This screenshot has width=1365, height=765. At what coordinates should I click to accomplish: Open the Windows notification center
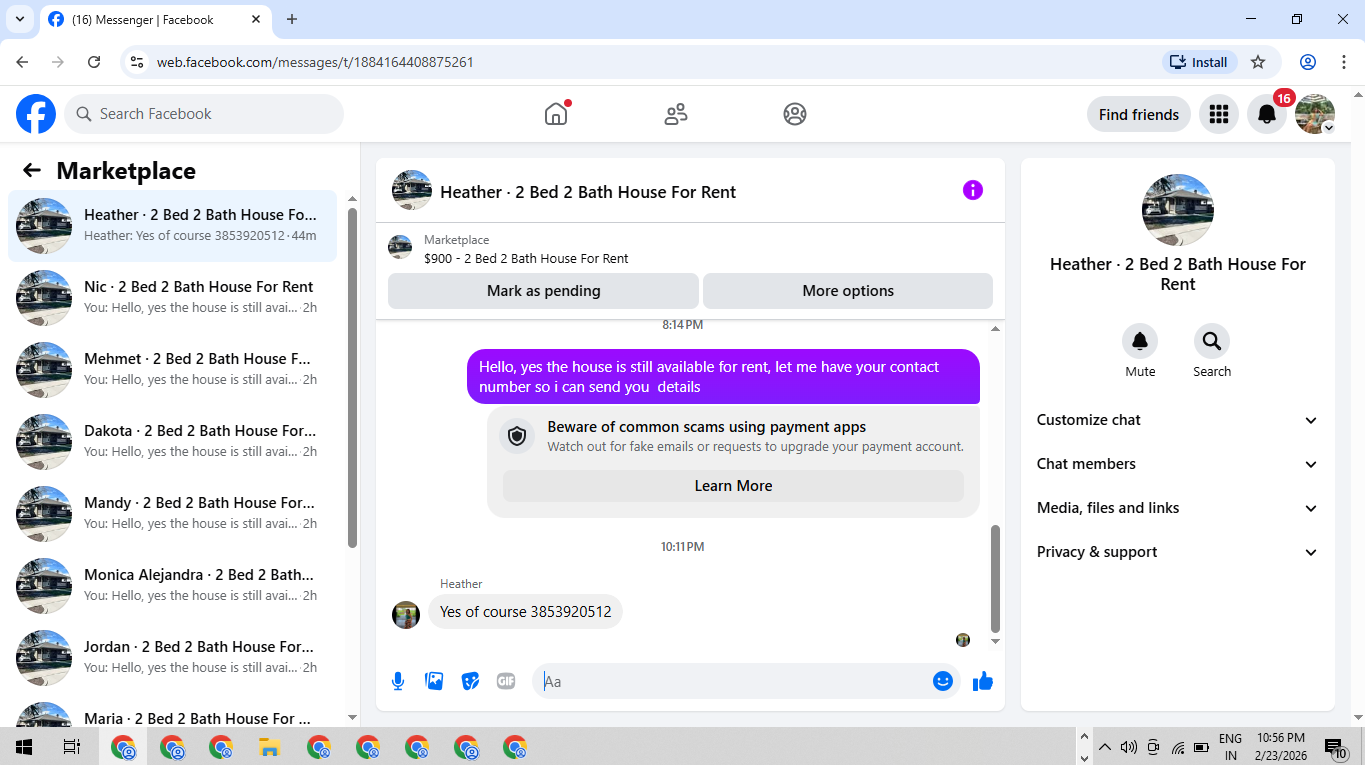click(1336, 747)
